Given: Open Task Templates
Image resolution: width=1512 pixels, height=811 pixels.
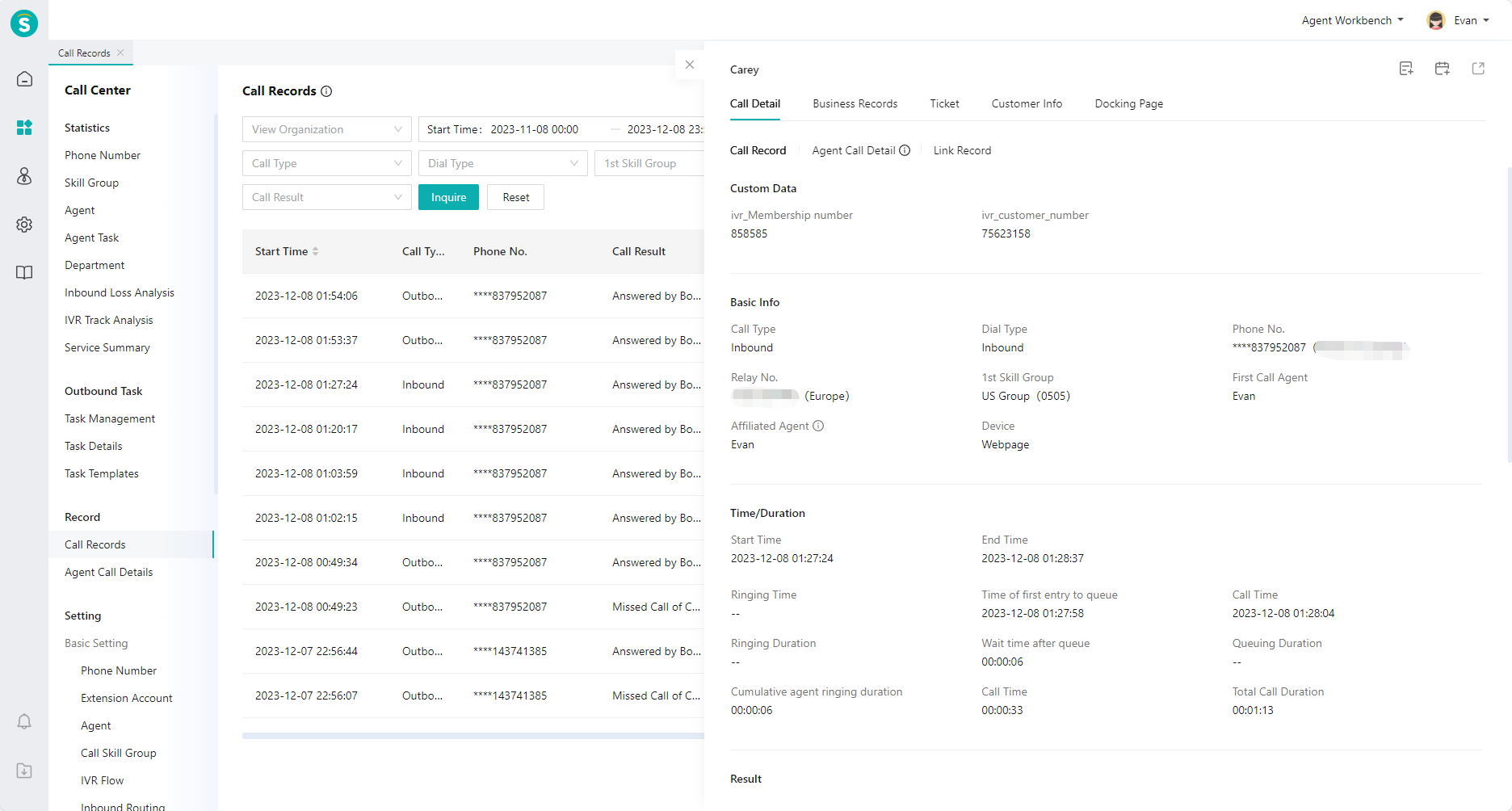Looking at the screenshot, I should coord(102,473).
